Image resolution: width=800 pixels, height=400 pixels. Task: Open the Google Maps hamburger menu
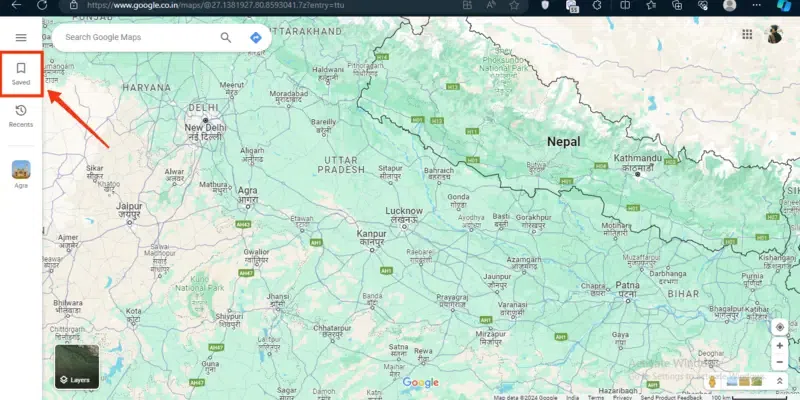coord(21,37)
